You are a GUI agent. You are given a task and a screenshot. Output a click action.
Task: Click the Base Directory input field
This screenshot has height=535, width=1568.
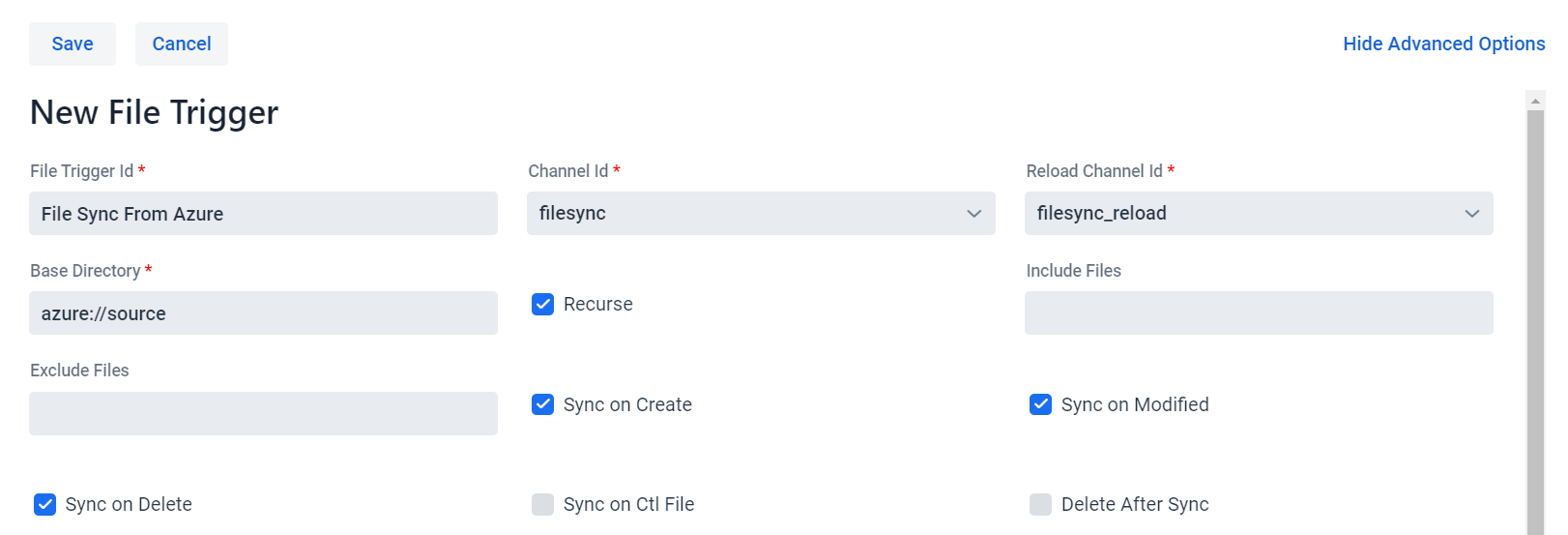263,313
